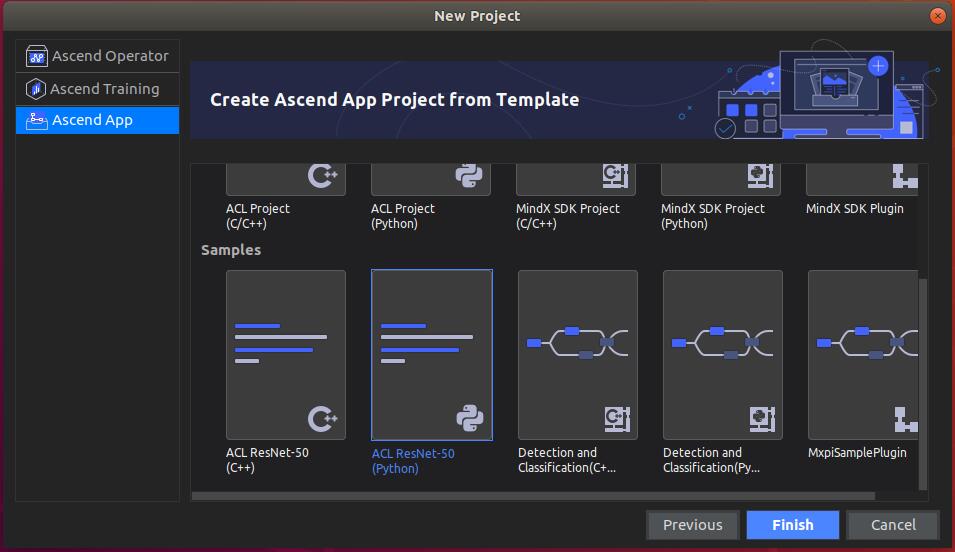Select the ACL ResNet-50 (Python) sample thumbnail
Viewport: 955px width, 552px height.
pyautogui.click(x=432, y=355)
